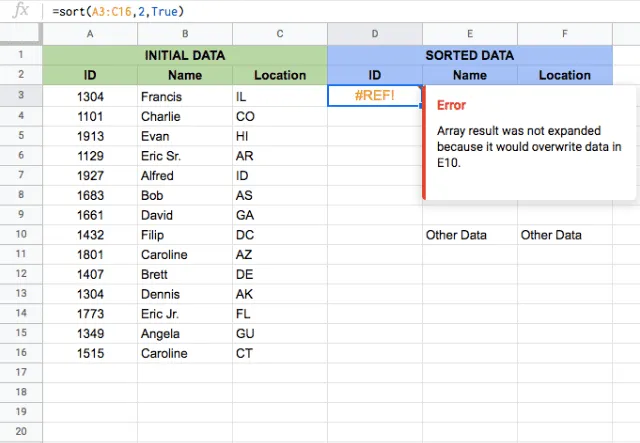The width and height of the screenshot is (640, 443).
Task: Select the cell containing Francis
Action: tap(185, 96)
